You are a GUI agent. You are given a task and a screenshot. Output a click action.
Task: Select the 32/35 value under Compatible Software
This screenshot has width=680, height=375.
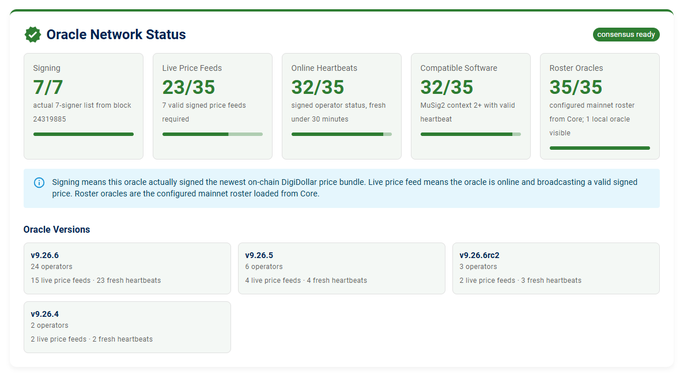coord(447,87)
